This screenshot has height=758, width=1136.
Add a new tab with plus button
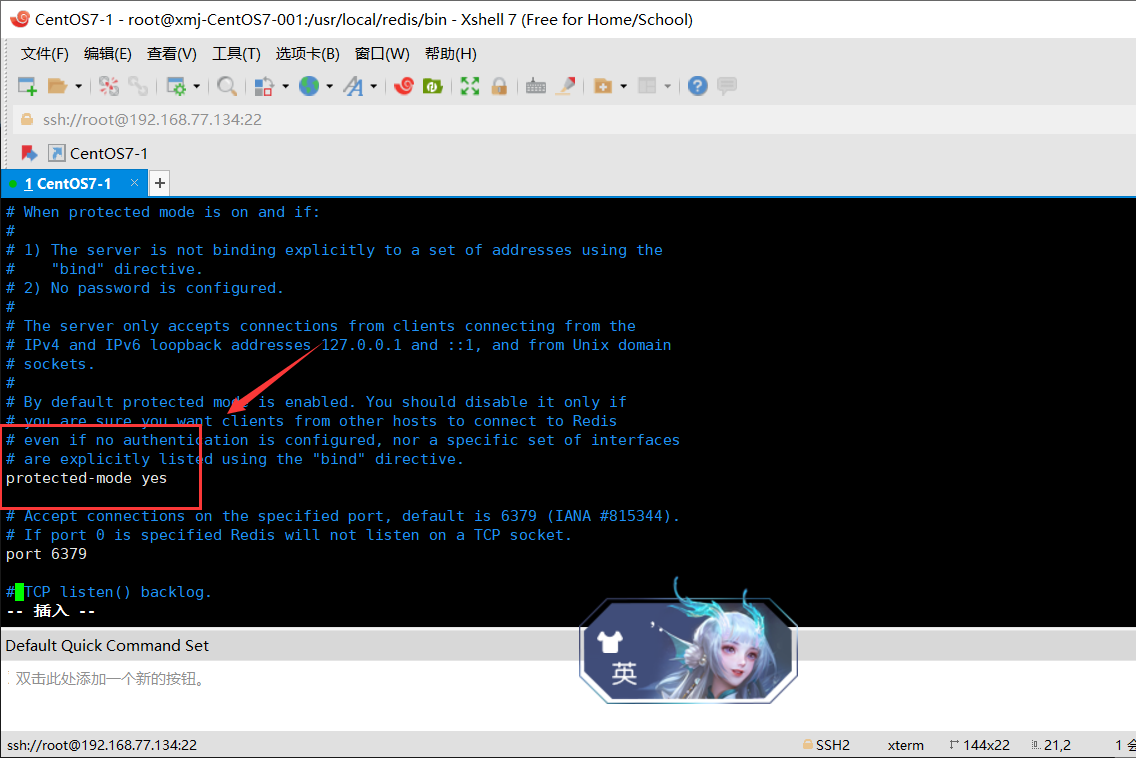click(159, 183)
